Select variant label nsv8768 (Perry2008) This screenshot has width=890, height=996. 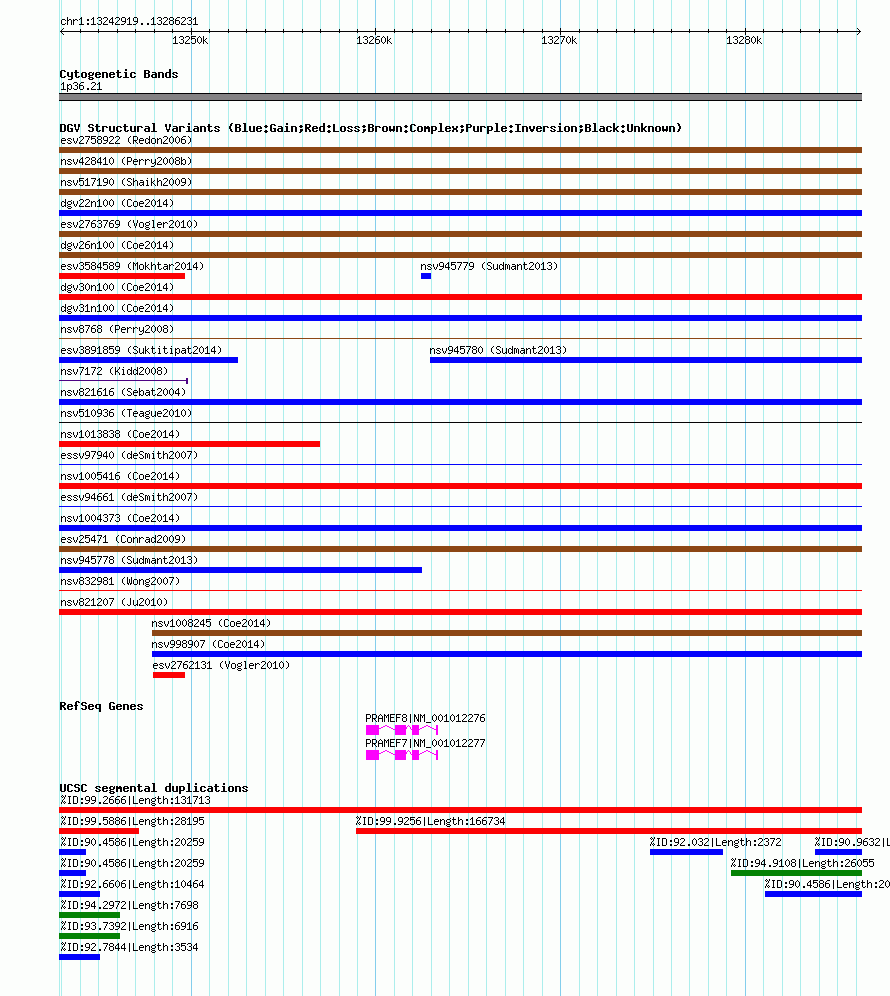(117, 329)
